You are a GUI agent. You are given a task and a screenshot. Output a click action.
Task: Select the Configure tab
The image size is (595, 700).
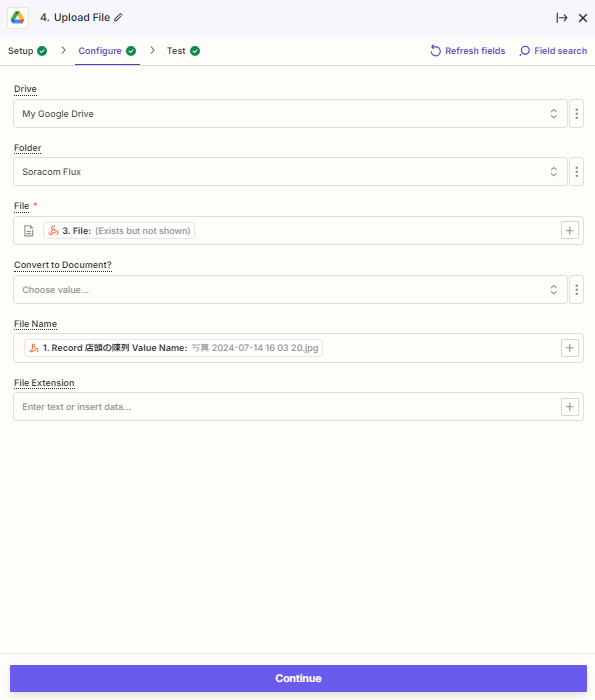click(x=107, y=51)
